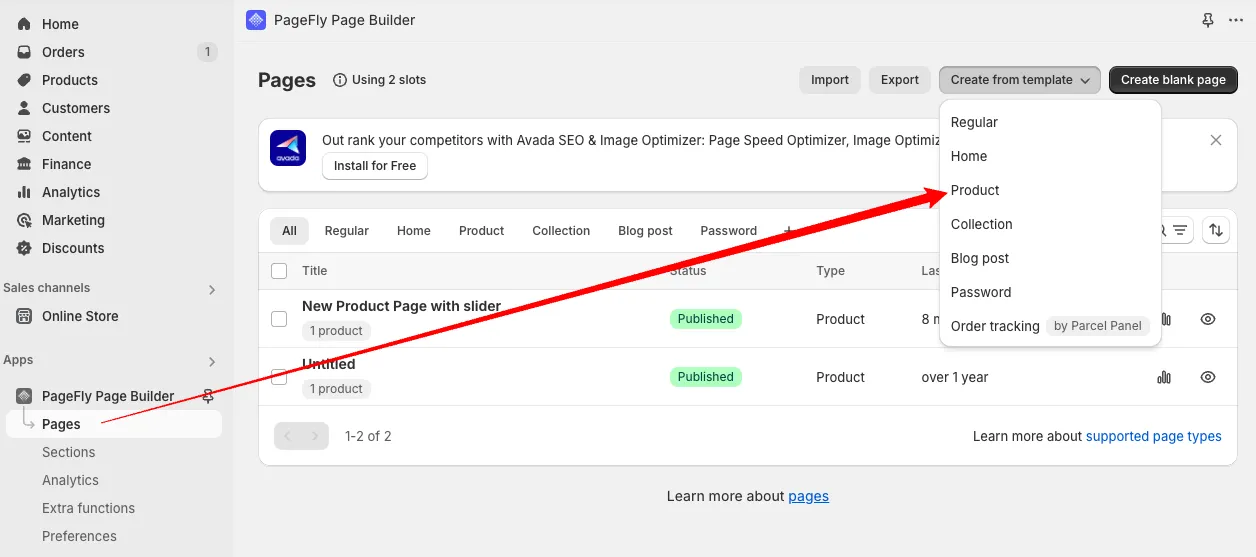
Task: Open Marketing in the sidebar
Action: [x=73, y=220]
